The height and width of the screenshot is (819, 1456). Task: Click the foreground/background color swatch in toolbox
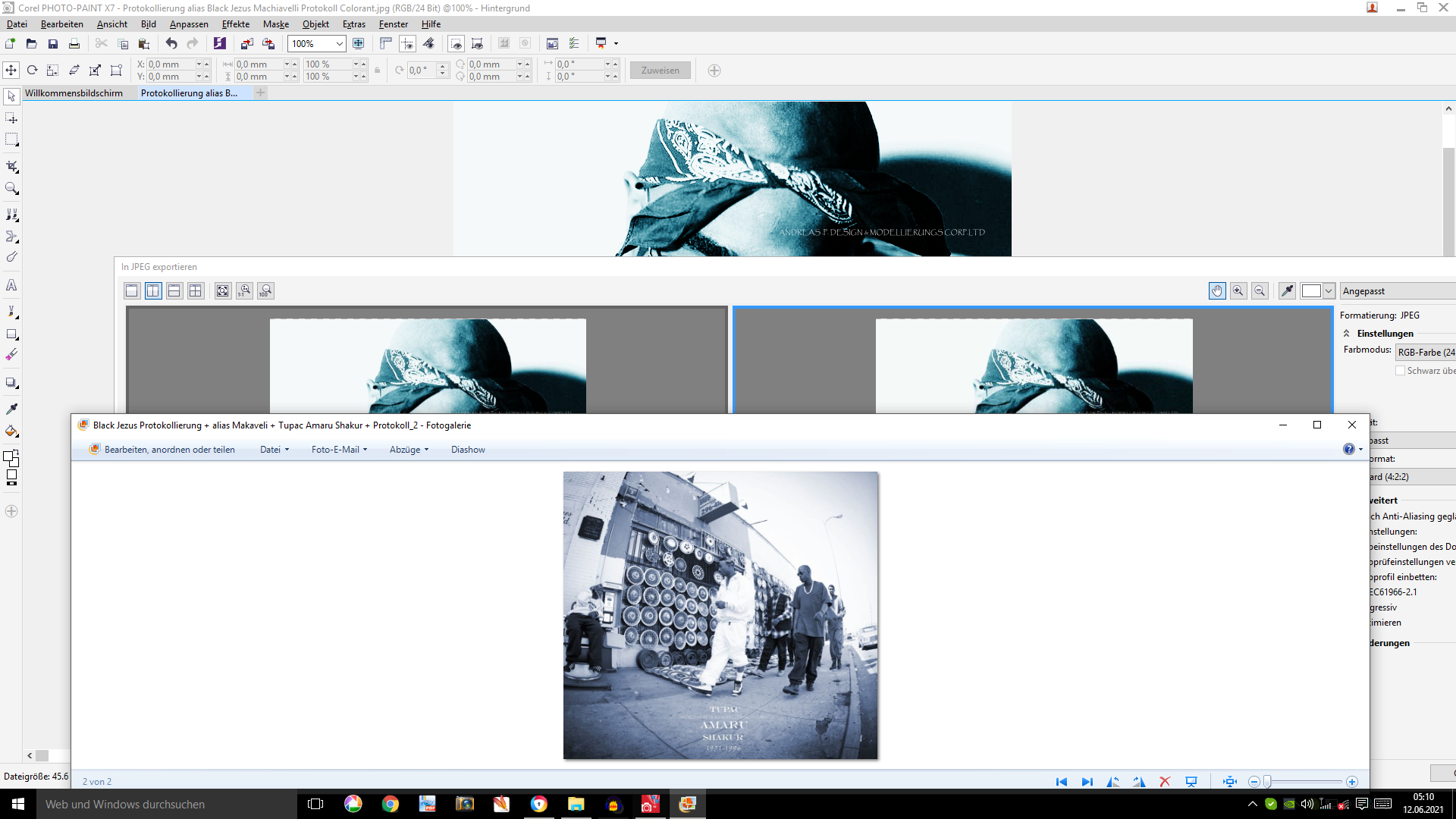11,458
